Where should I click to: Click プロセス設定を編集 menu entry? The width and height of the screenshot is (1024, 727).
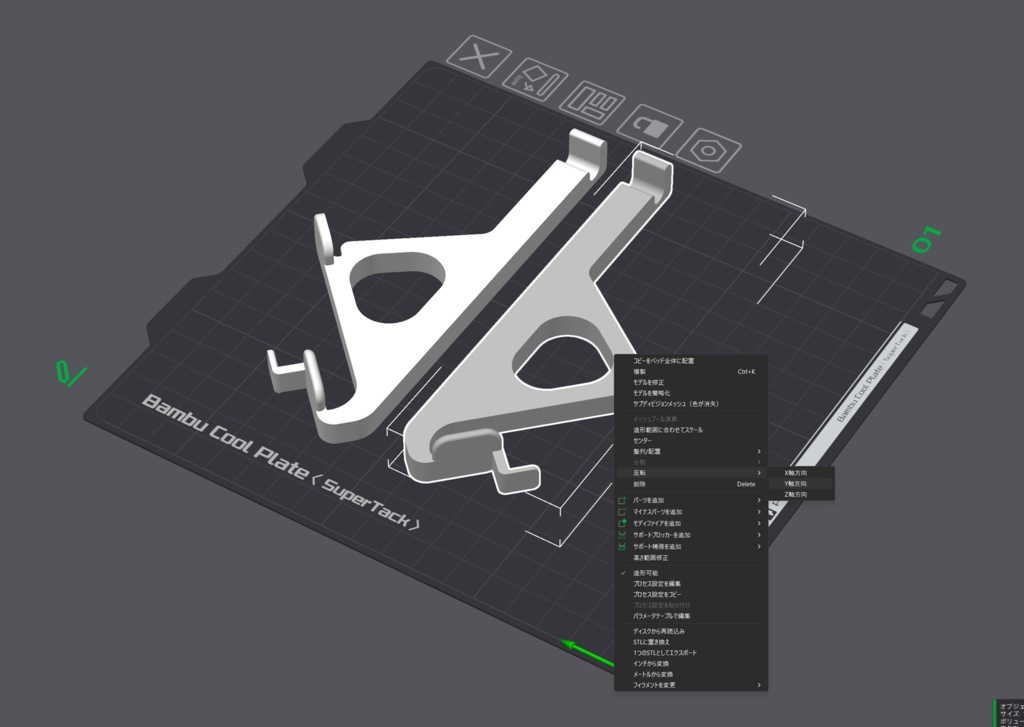click(691, 583)
